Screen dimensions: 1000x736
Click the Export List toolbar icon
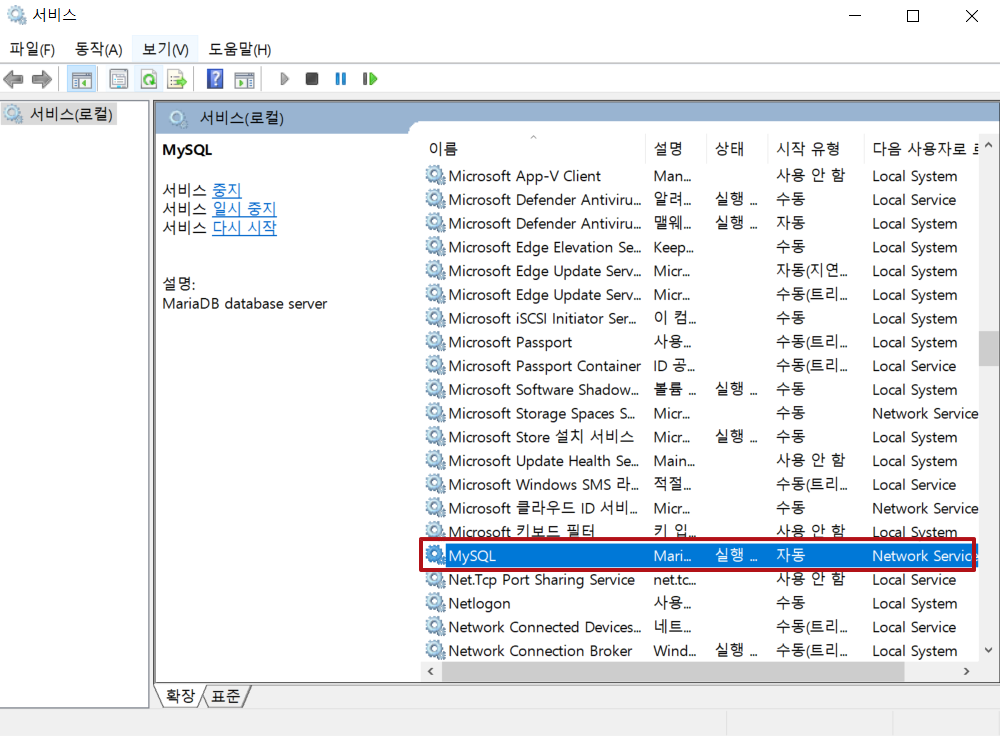(177, 79)
